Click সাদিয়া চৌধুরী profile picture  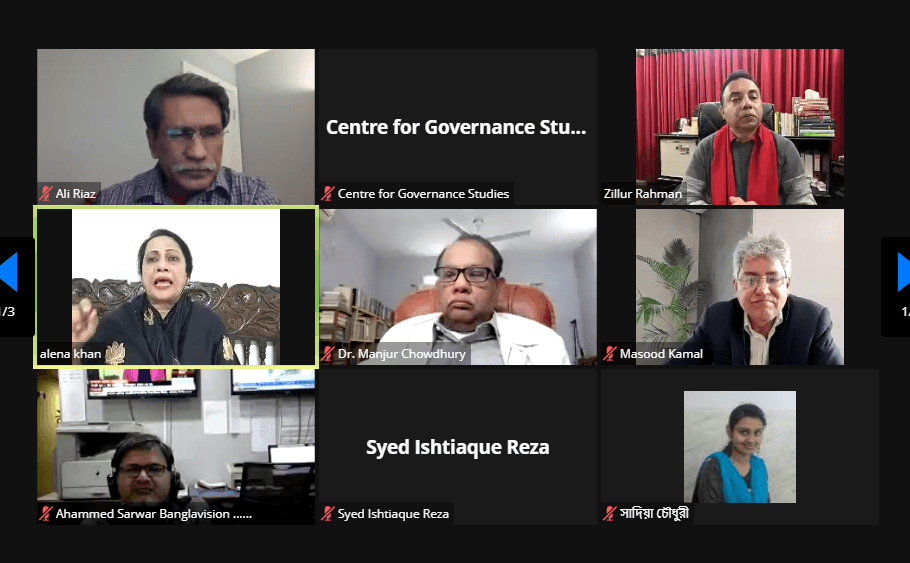click(x=740, y=446)
